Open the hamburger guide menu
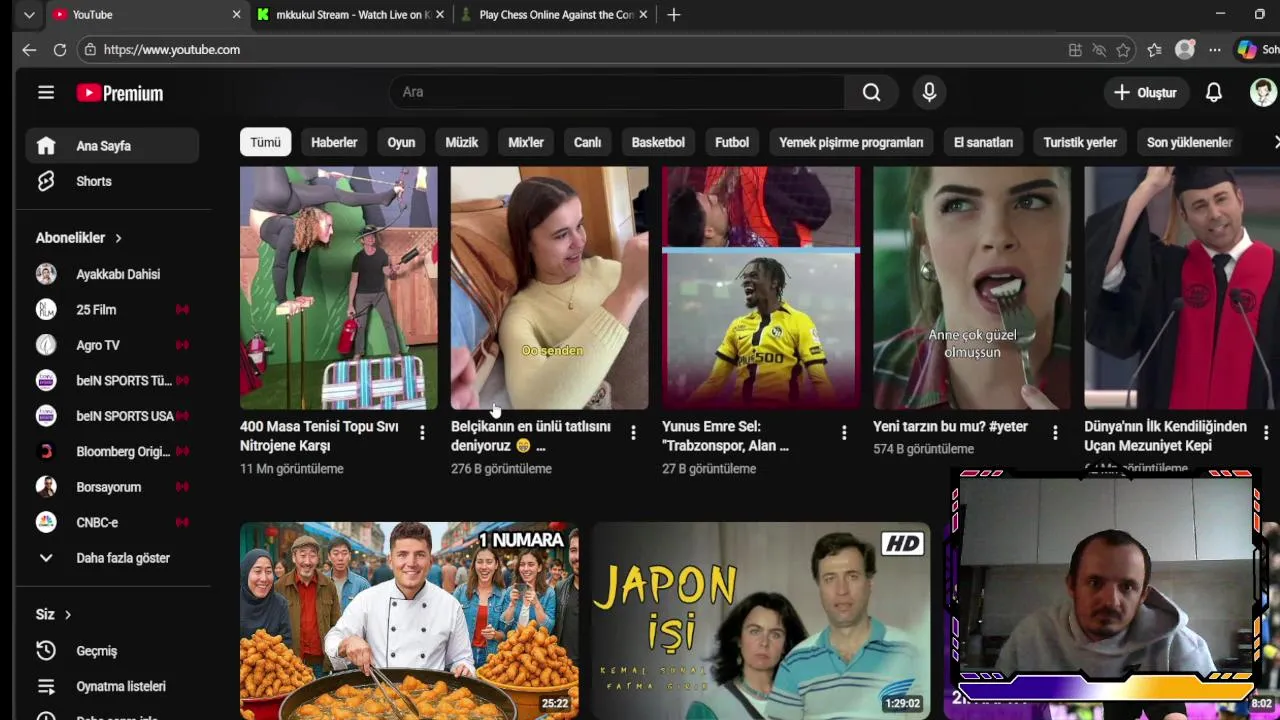Screen dimensions: 1280x720 point(46,93)
